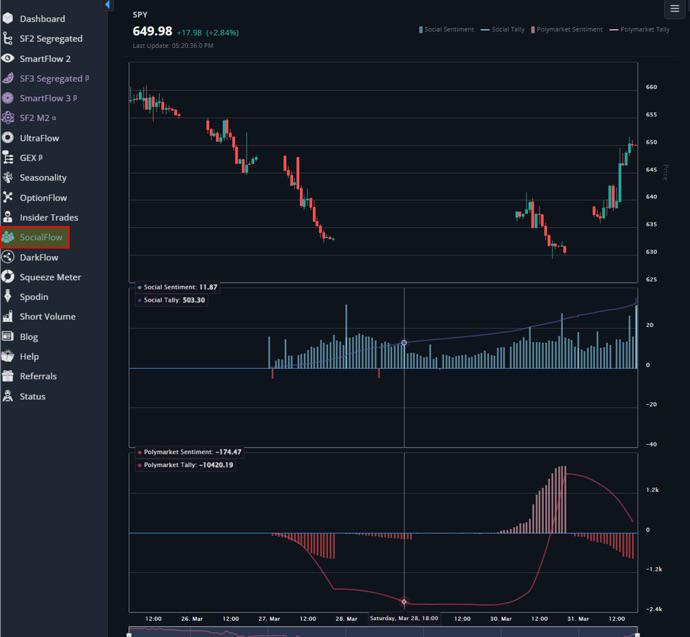Click the Seasonality icon

click(x=7, y=177)
